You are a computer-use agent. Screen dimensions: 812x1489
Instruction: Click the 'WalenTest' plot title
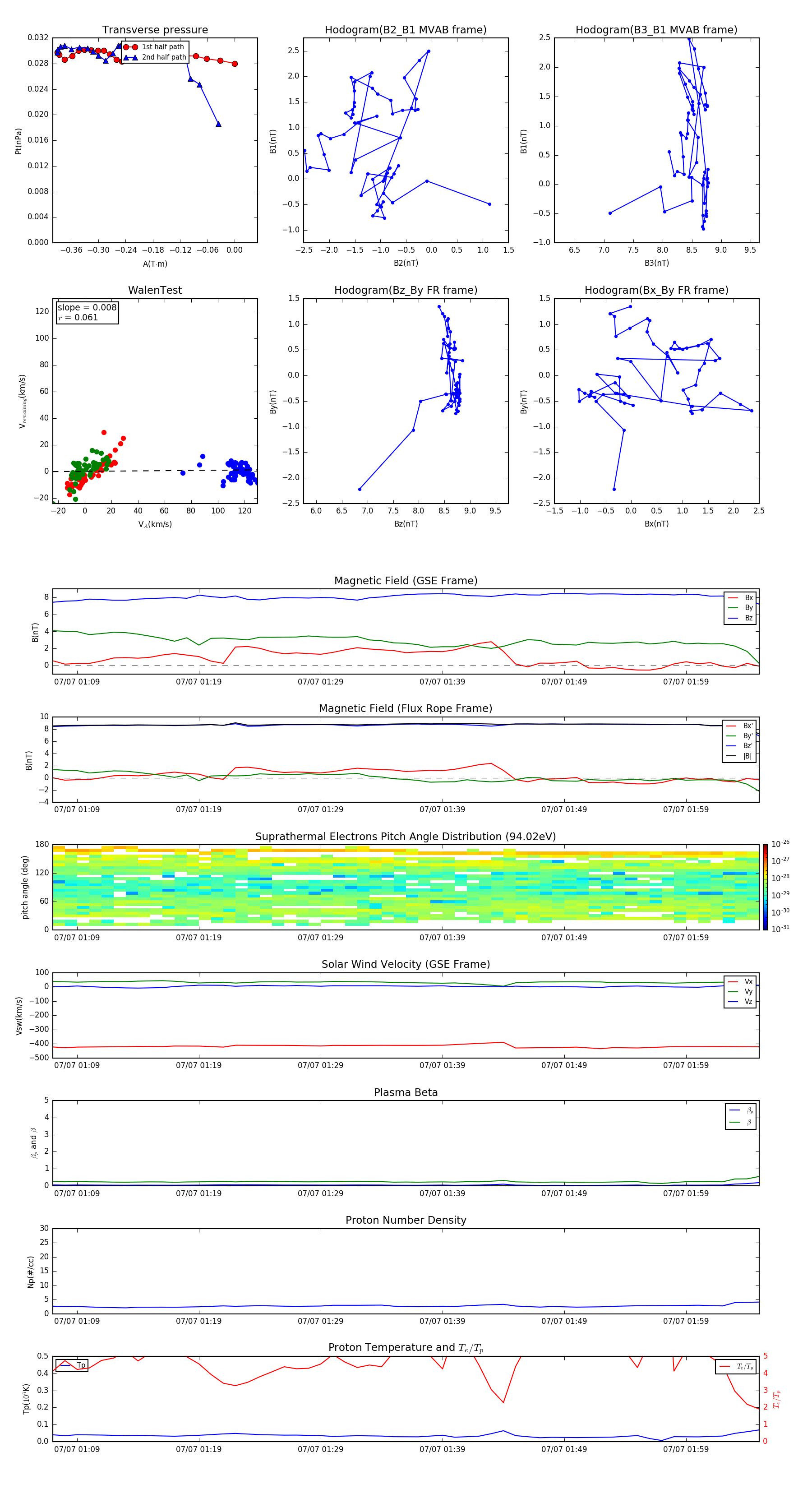155,290
